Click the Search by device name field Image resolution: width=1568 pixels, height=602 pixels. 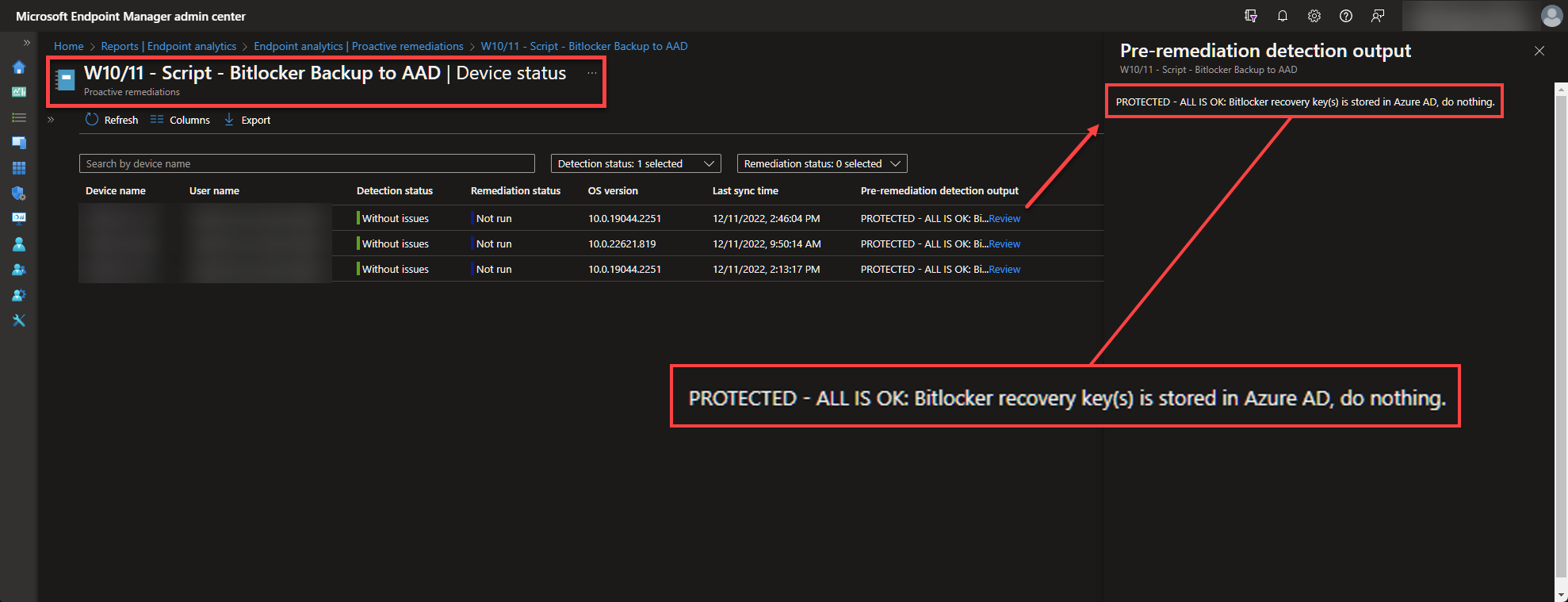click(x=307, y=163)
